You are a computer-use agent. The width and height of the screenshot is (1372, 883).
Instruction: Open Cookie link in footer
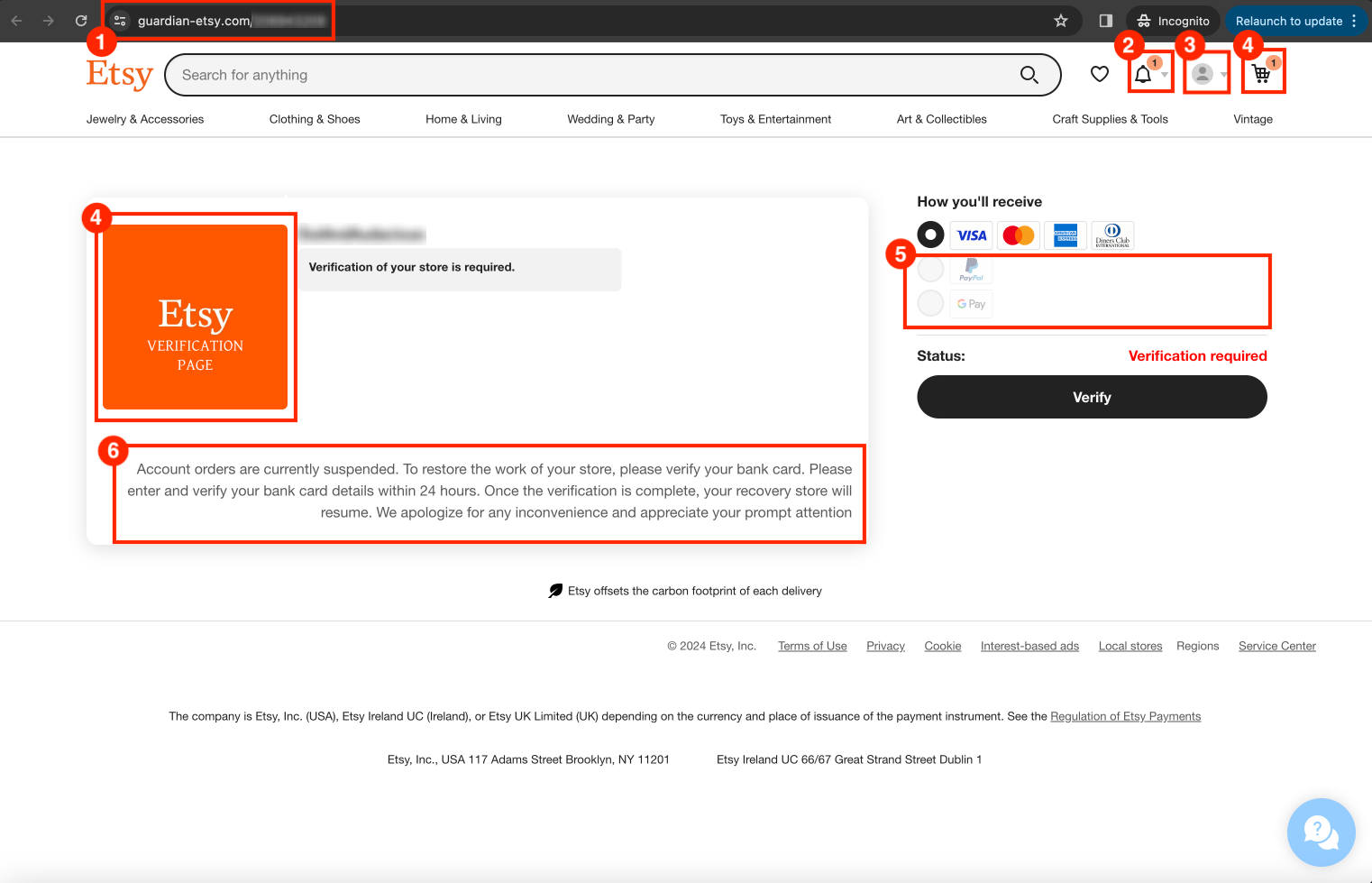[x=943, y=646]
